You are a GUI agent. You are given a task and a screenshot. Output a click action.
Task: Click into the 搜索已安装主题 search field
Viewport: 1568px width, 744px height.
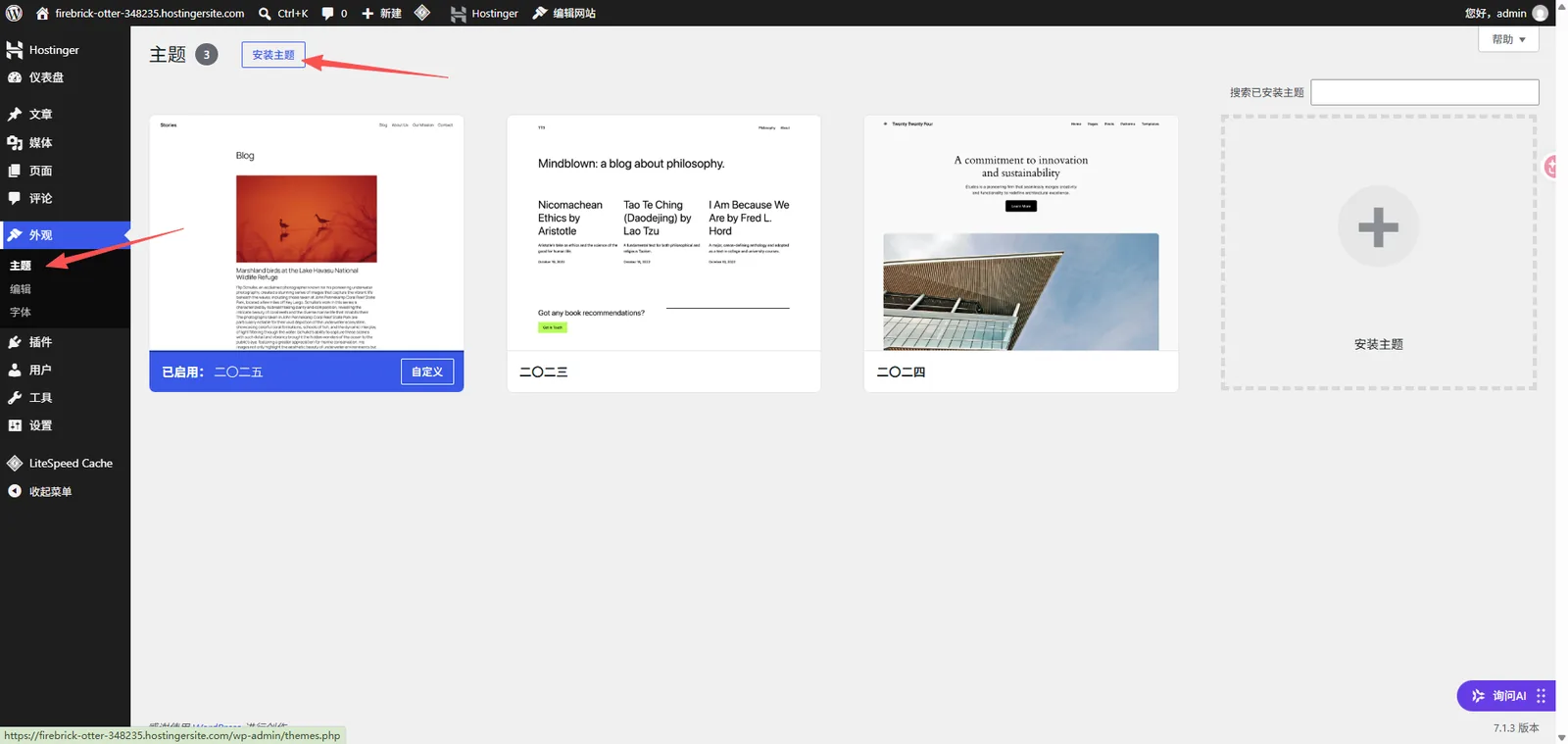(x=1425, y=92)
